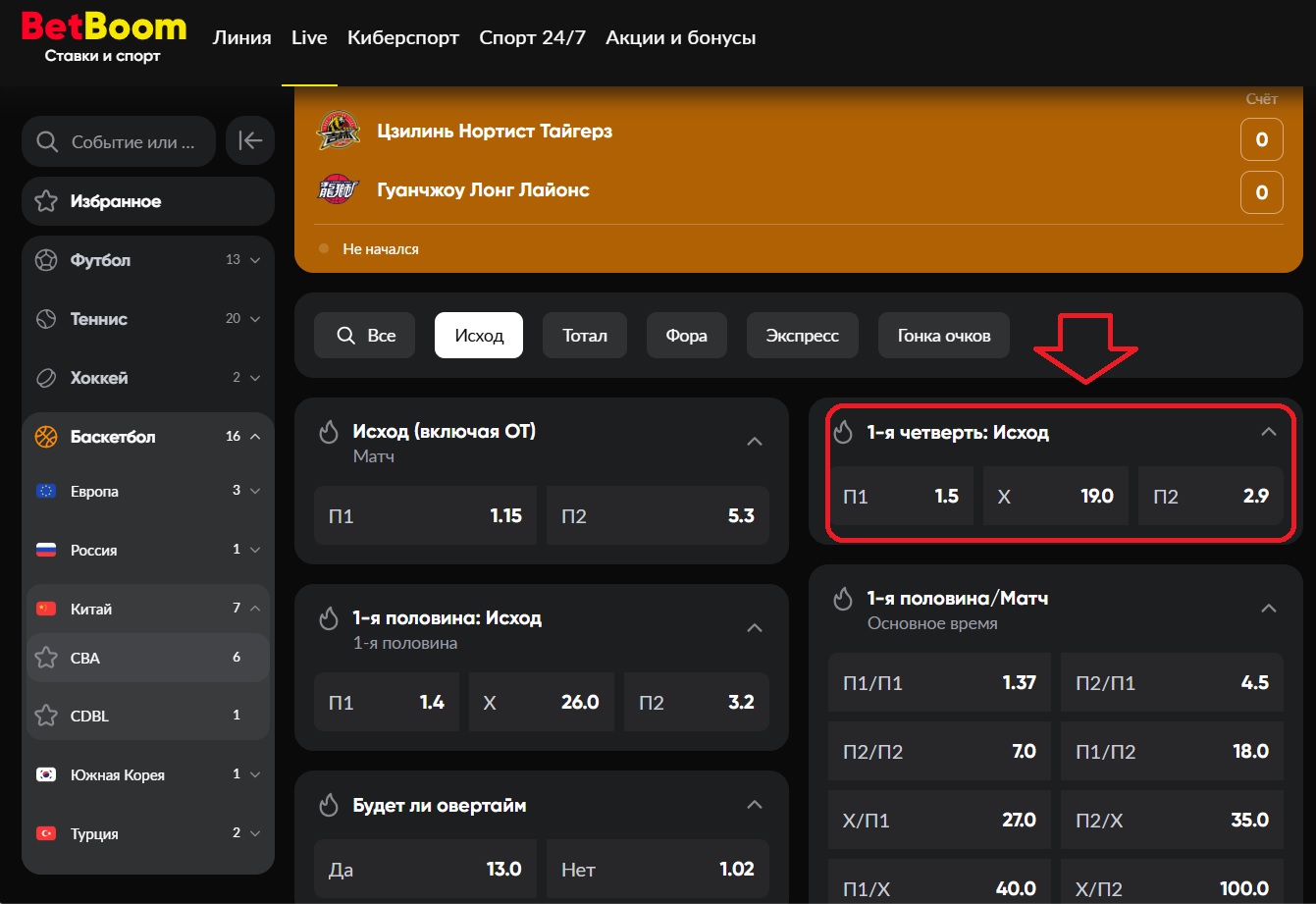
Task: Collapse the 1-я половина/Матч market
Action: 1269,609
